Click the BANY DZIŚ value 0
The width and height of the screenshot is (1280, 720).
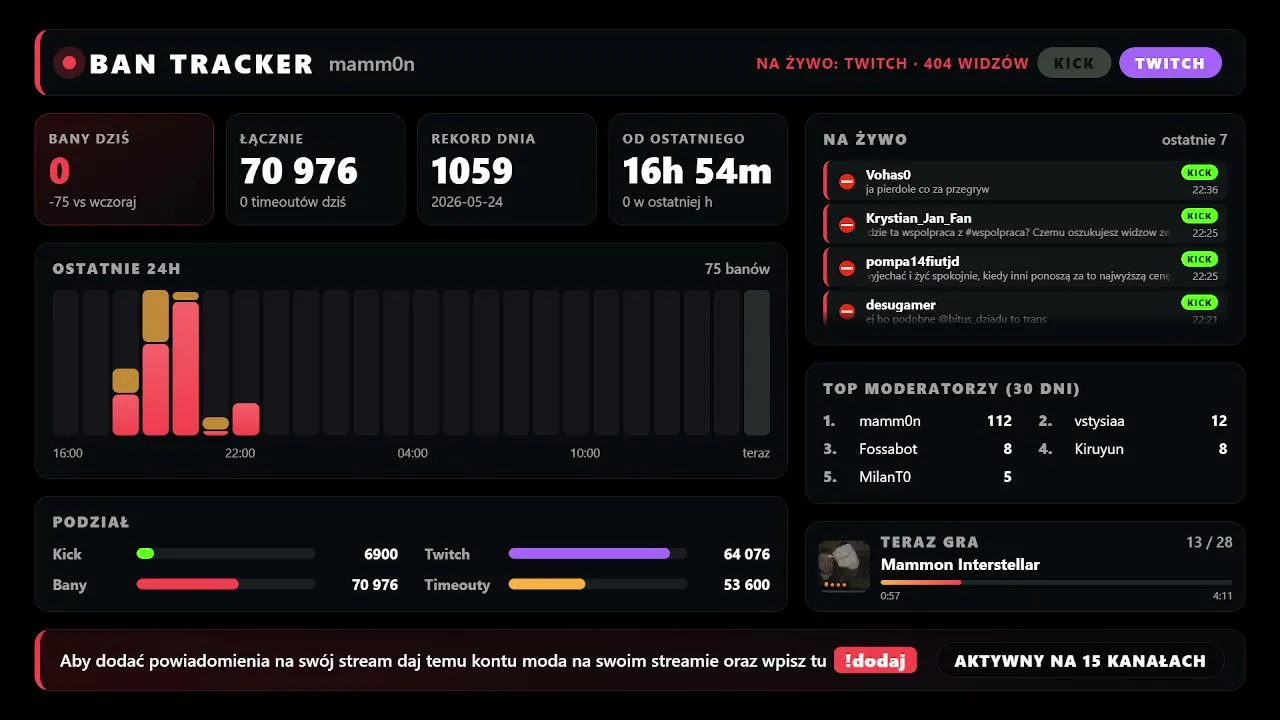59,171
